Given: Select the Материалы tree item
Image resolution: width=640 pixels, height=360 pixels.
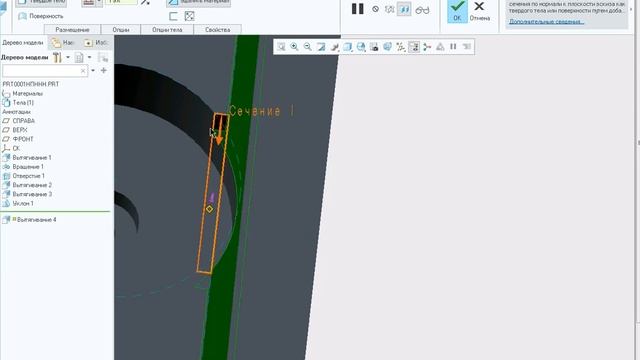Looking at the screenshot, I should [x=23, y=93].
